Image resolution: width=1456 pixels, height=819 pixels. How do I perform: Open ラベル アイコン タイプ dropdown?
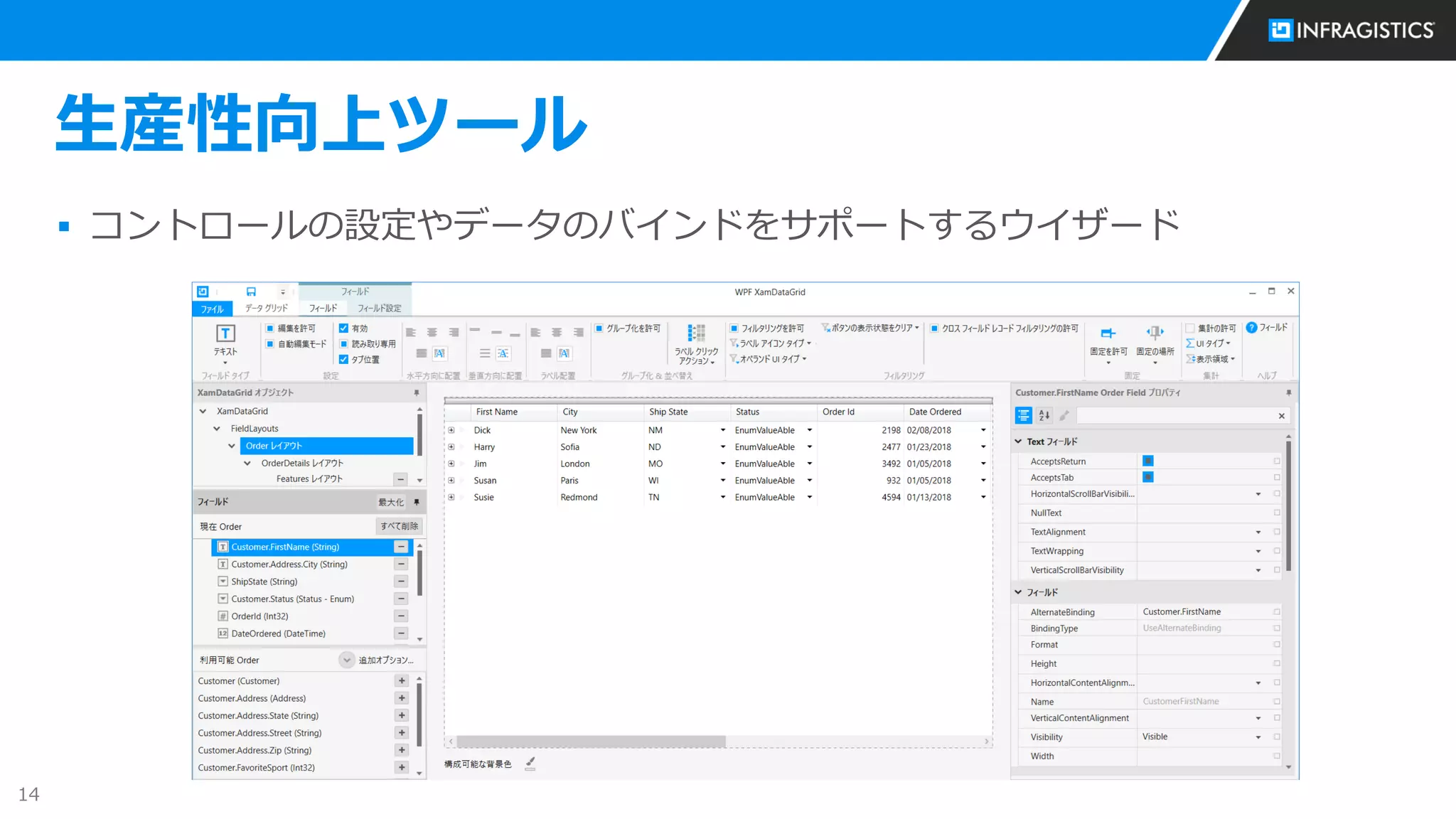click(x=771, y=343)
